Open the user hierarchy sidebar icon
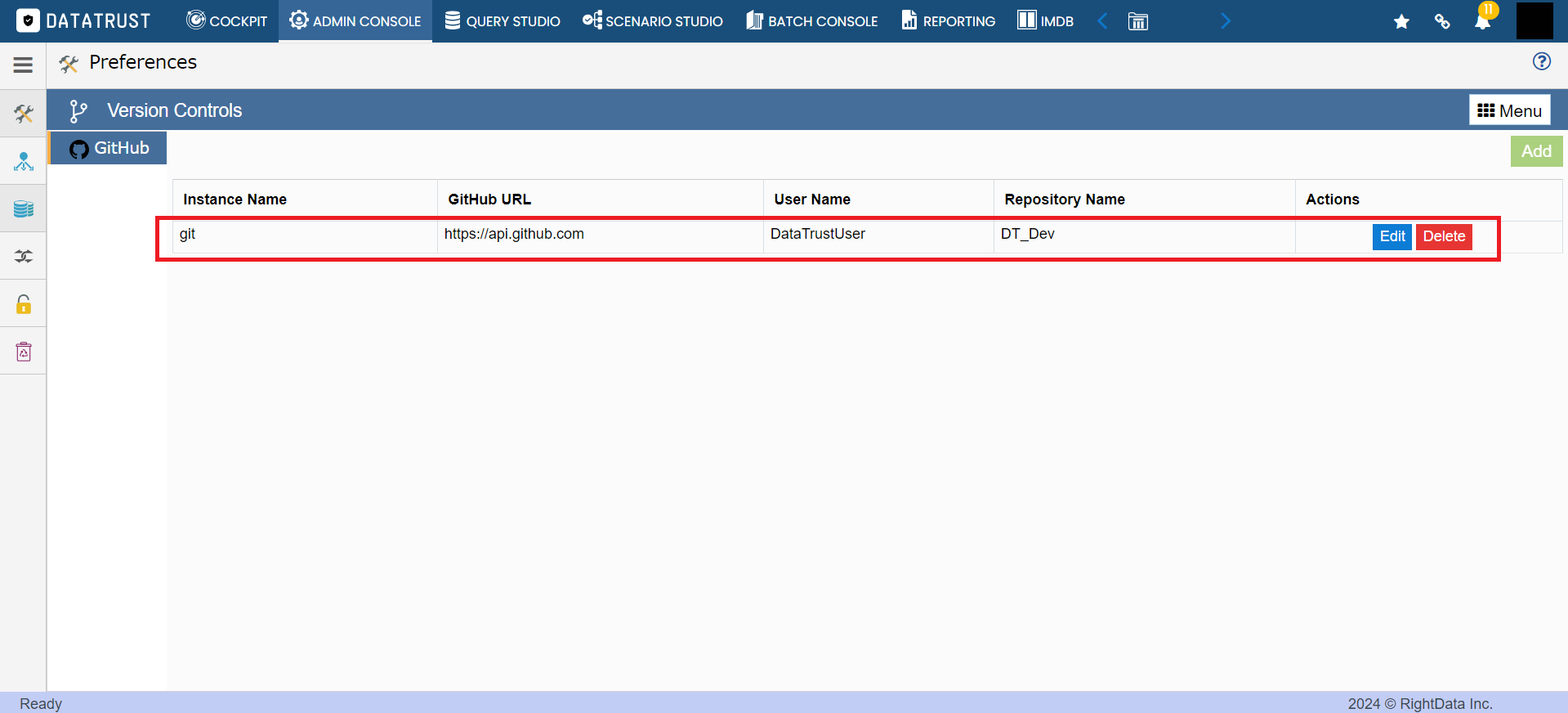Image resolution: width=1568 pixels, height=713 pixels. pos(23,161)
